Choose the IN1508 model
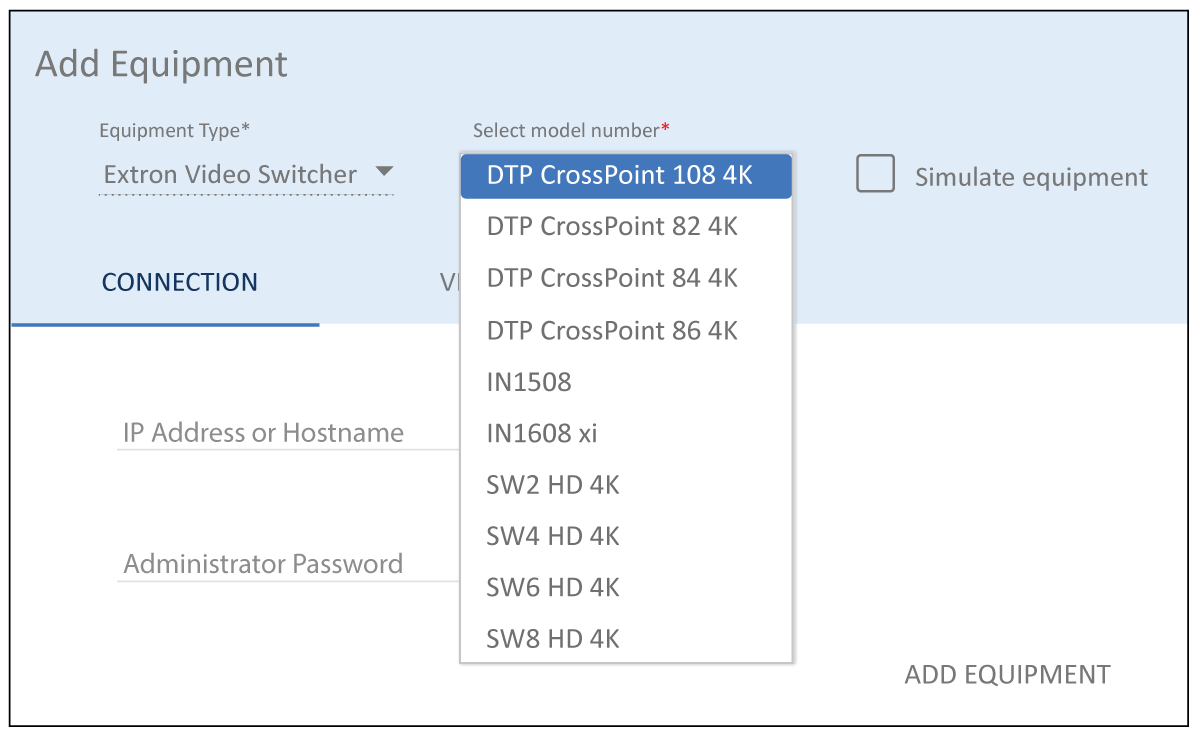This screenshot has height=736, width=1200. [x=625, y=382]
